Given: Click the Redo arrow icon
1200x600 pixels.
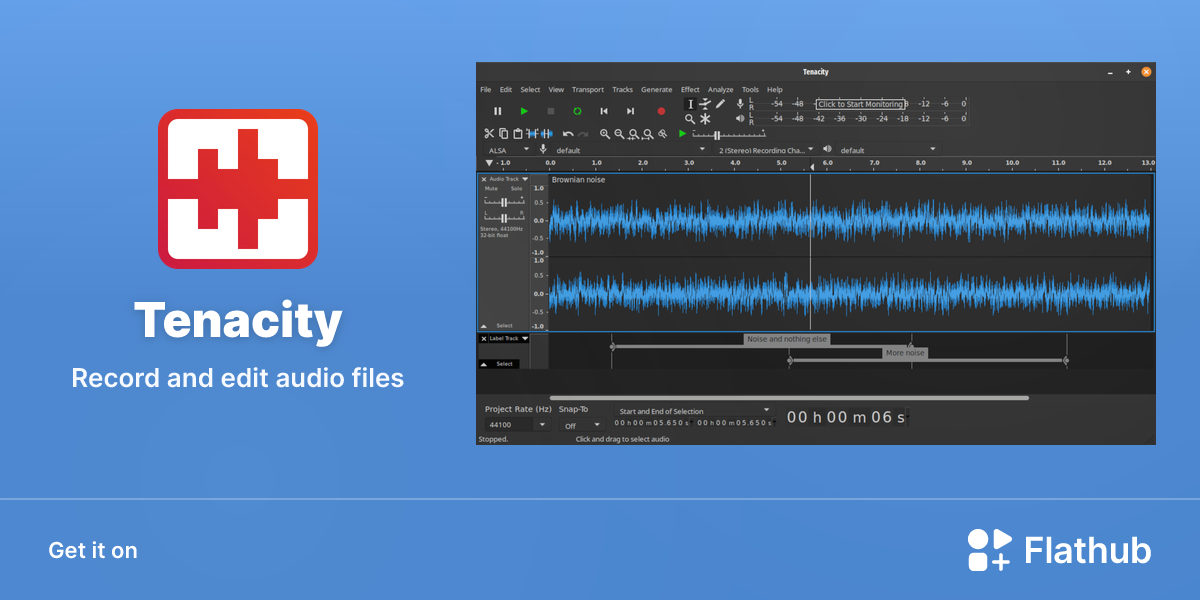Looking at the screenshot, I should coord(583,133).
